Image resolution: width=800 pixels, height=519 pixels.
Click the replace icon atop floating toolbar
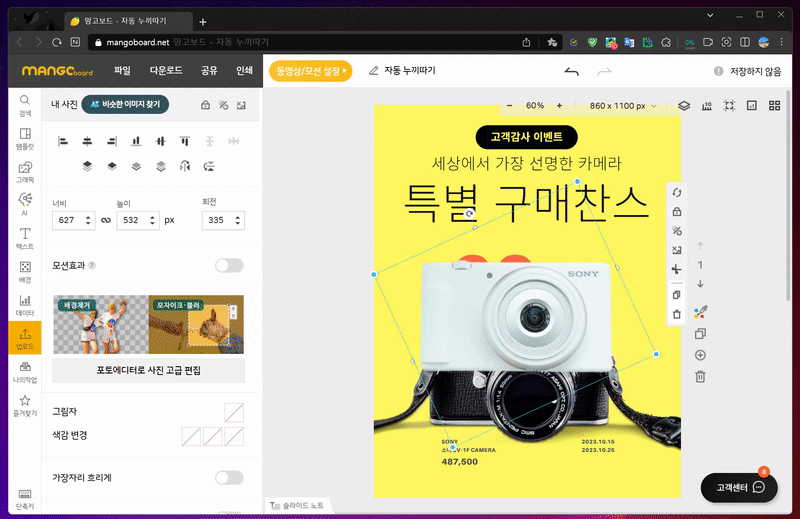pos(677,193)
